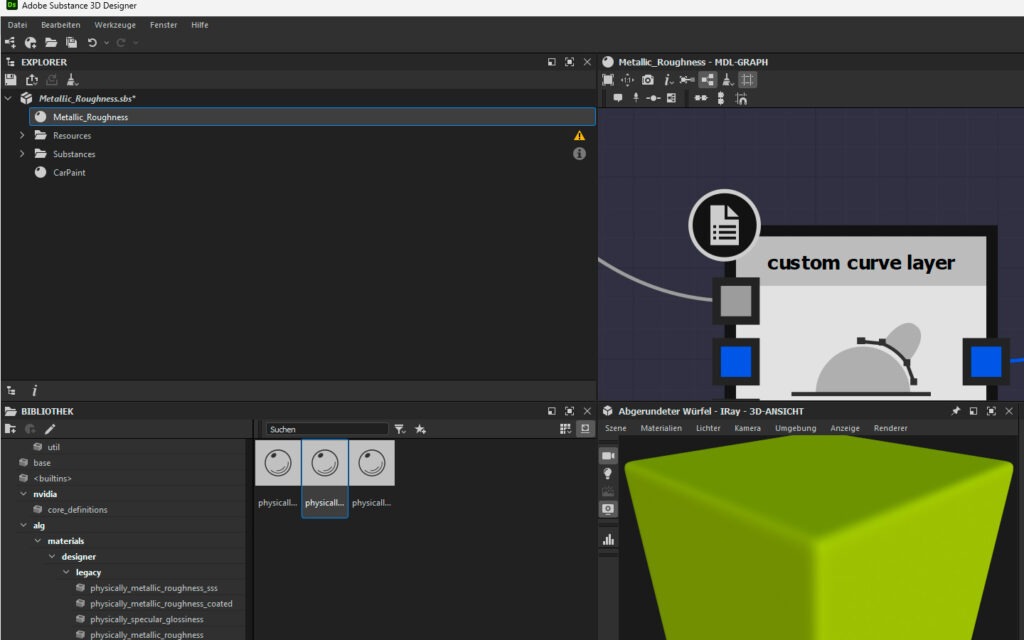Open the Explorer cleanup broom dropdown

click(72, 80)
